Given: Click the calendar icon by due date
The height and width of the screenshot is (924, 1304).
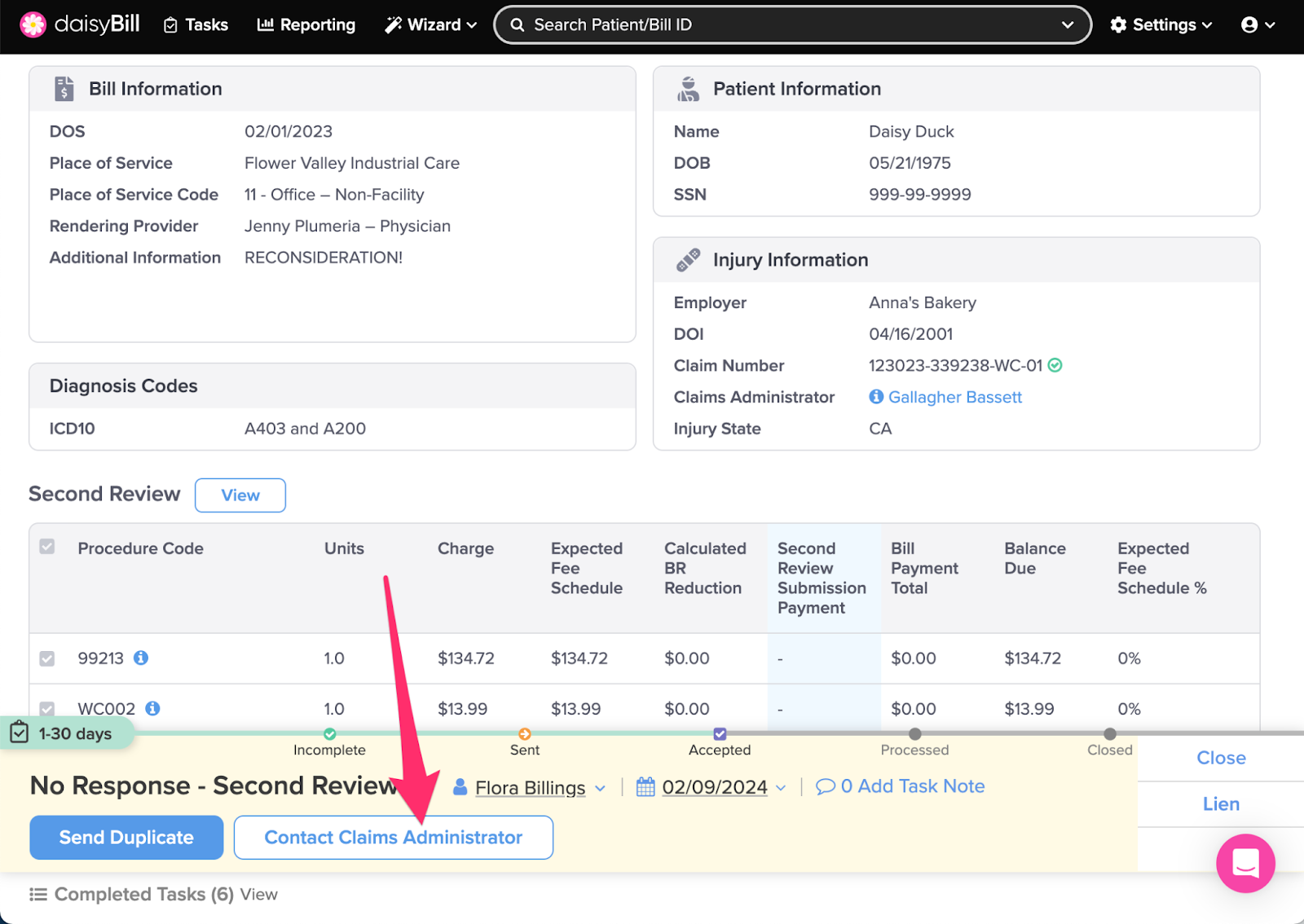Looking at the screenshot, I should click(x=645, y=787).
